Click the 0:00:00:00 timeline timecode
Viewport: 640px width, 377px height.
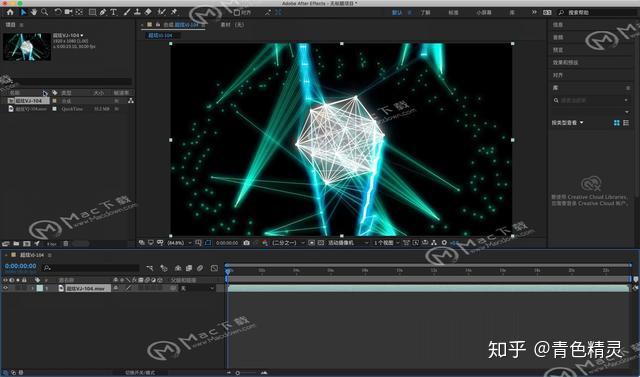(x=20, y=266)
